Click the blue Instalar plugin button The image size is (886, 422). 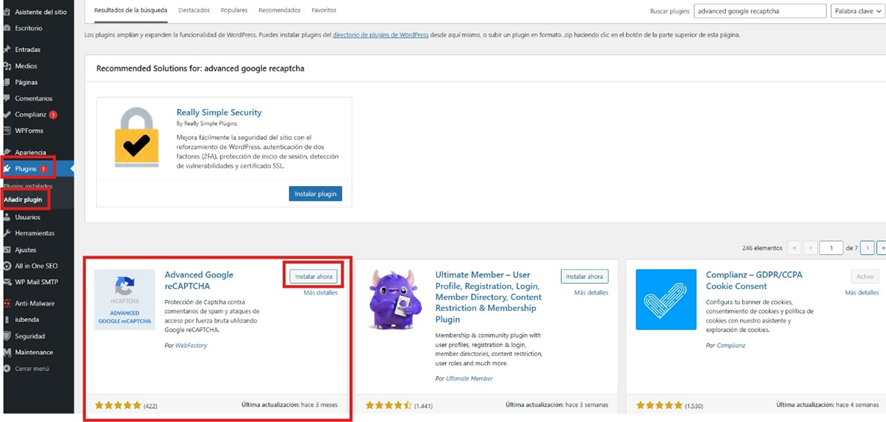[315, 194]
